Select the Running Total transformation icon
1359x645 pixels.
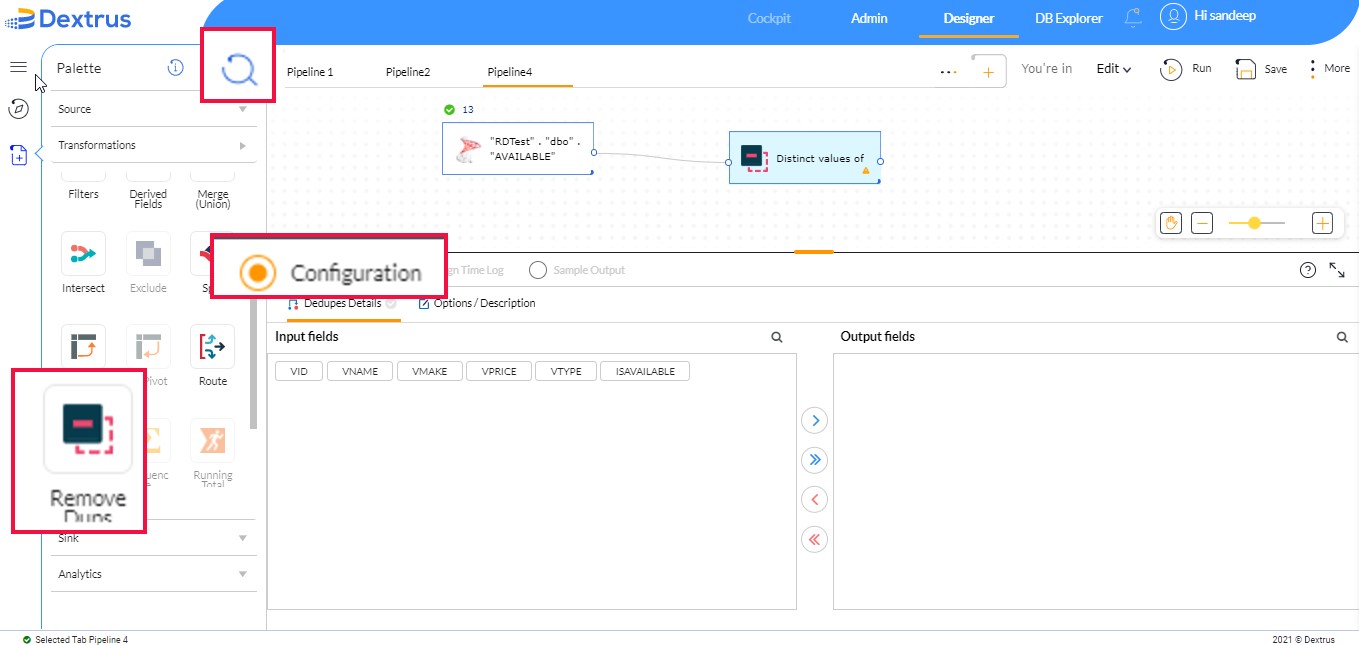click(213, 441)
